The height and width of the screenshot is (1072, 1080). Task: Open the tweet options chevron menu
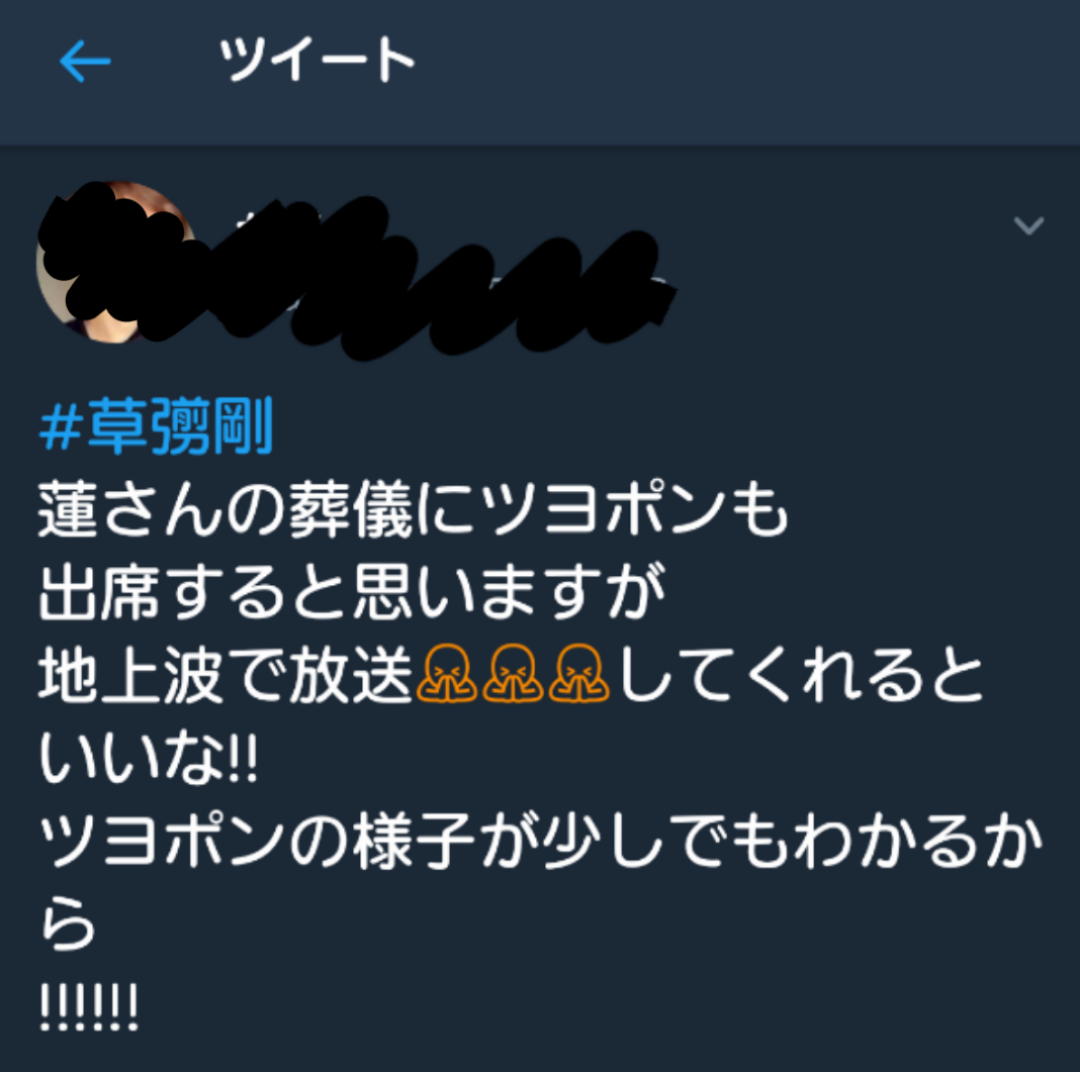click(x=1028, y=225)
